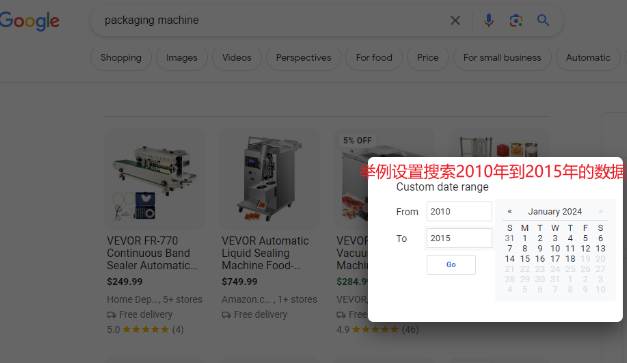Focus the To date input field
This screenshot has height=363, width=627.
[459, 238]
